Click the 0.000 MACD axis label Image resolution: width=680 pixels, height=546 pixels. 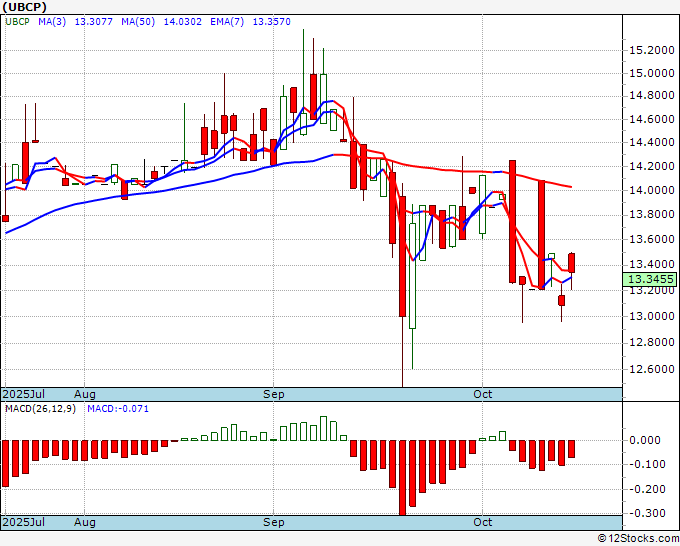click(647, 440)
